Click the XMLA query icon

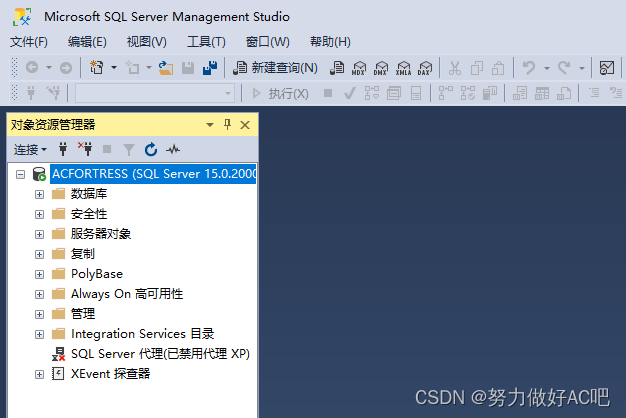point(403,68)
